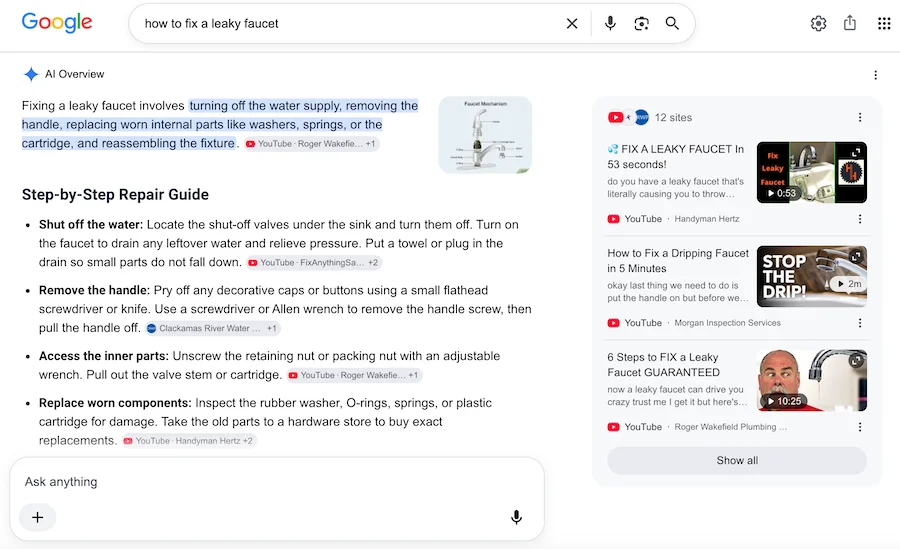The width and height of the screenshot is (900, 549).
Task: Open the Roger Wakefie citation after Access inner parts
Action: 355,375
